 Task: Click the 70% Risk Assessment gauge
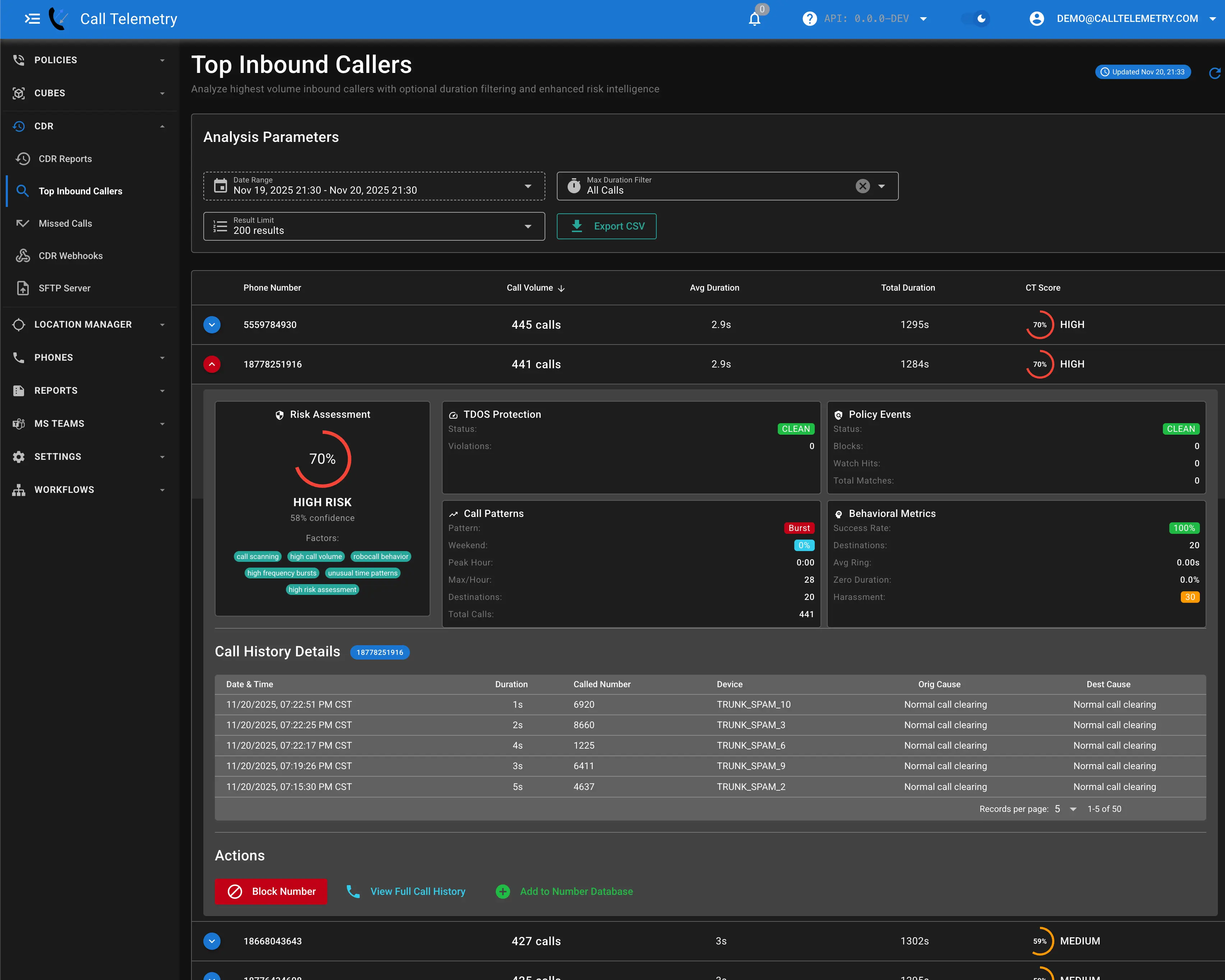tap(323, 459)
